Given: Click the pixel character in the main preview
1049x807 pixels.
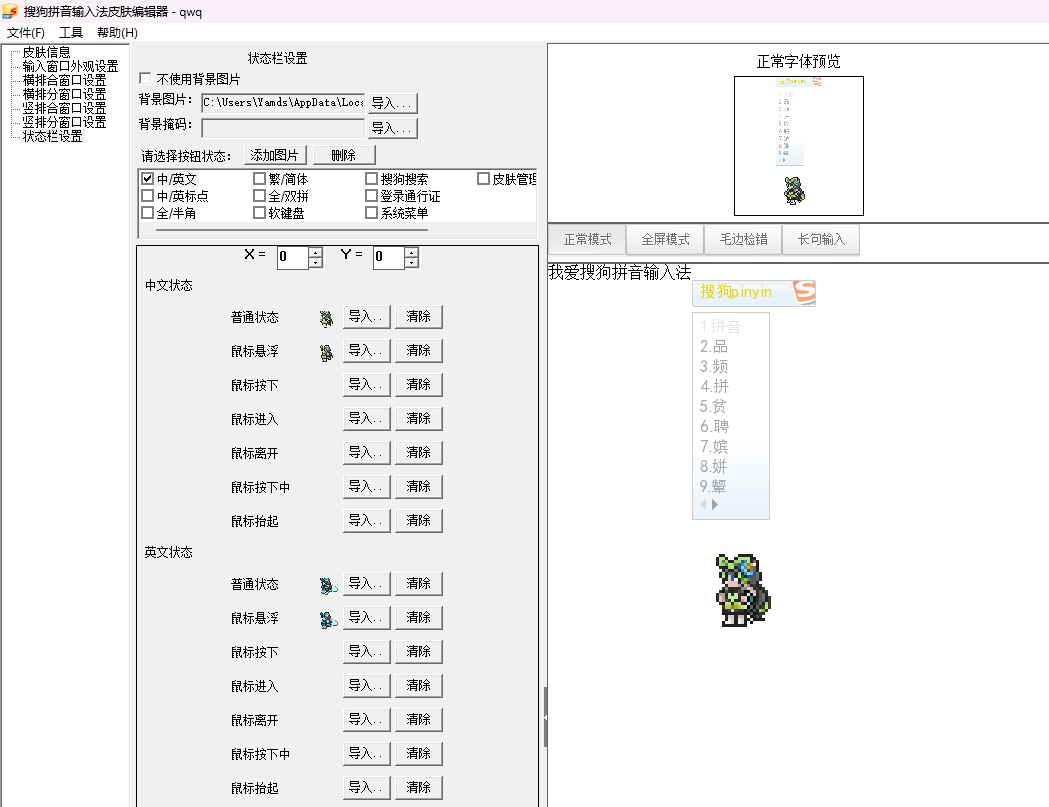Looking at the screenshot, I should click(741, 590).
